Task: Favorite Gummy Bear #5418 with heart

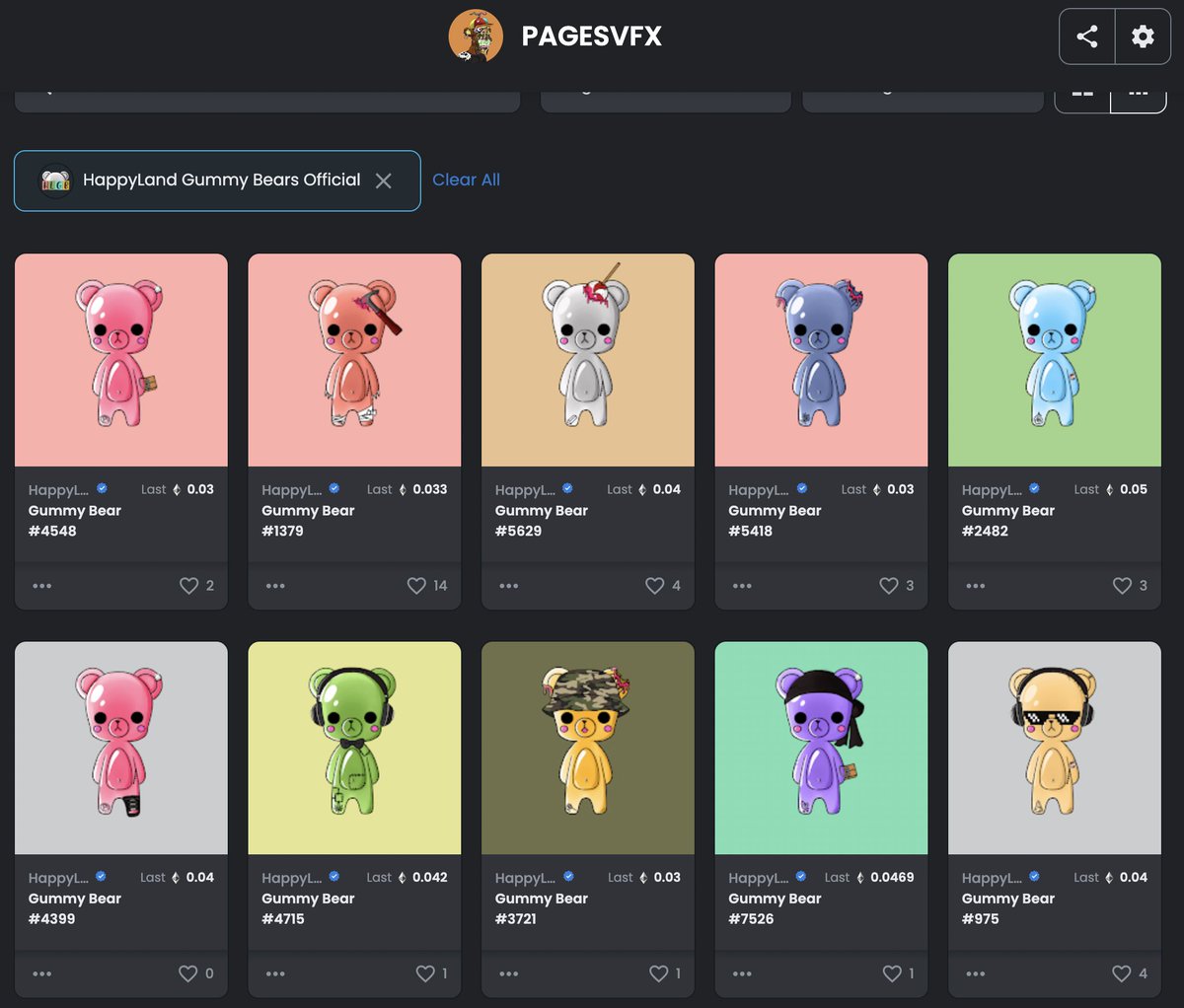Action: (889, 586)
